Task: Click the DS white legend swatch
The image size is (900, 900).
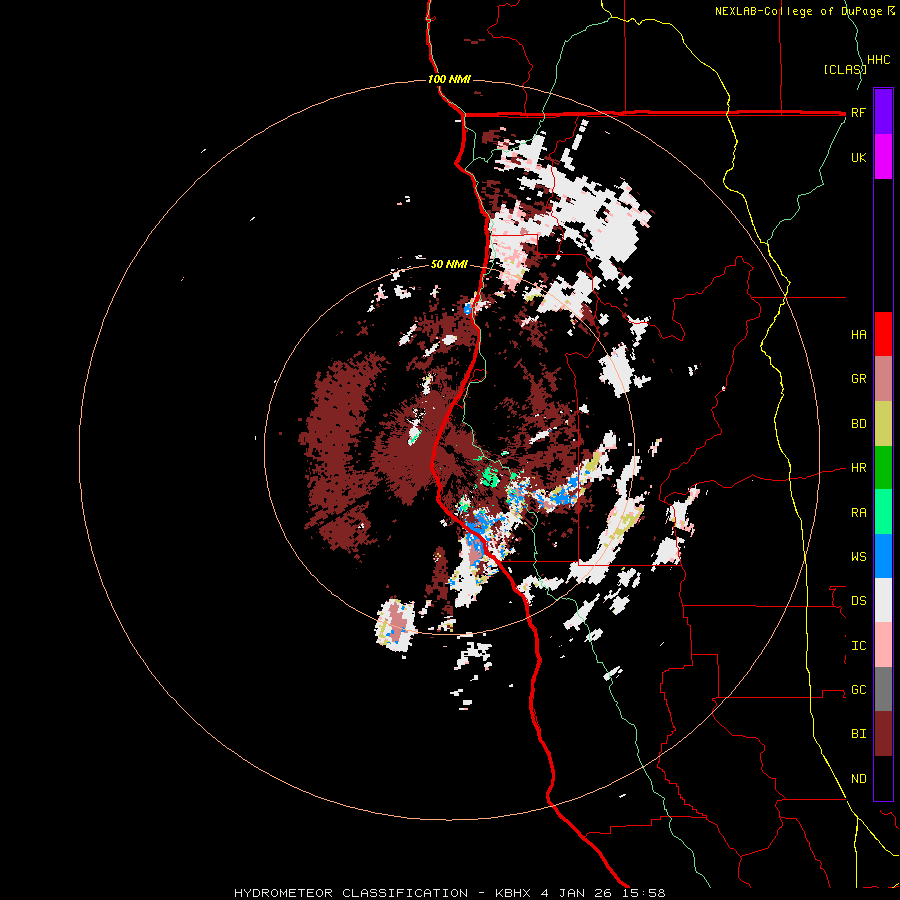Action: coord(883,600)
